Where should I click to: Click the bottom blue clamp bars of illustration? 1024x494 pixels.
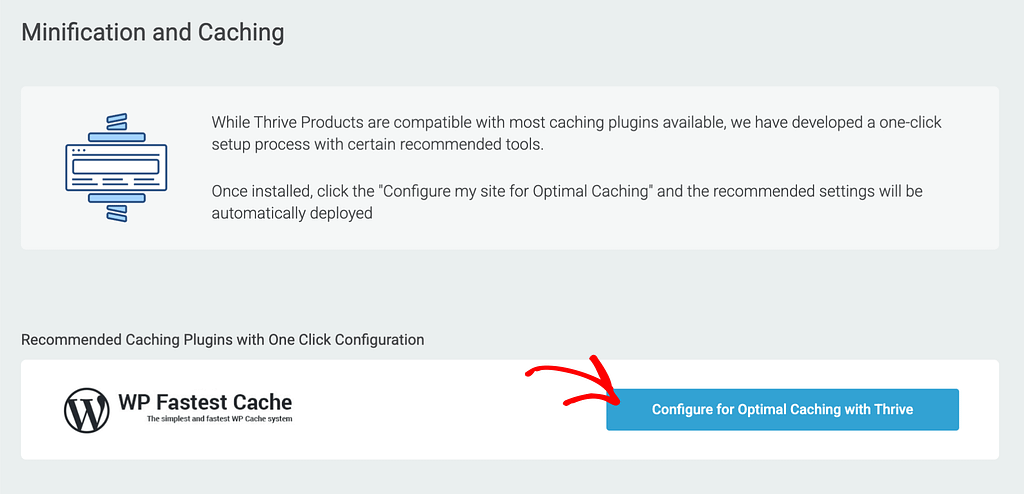(x=116, y=208)
